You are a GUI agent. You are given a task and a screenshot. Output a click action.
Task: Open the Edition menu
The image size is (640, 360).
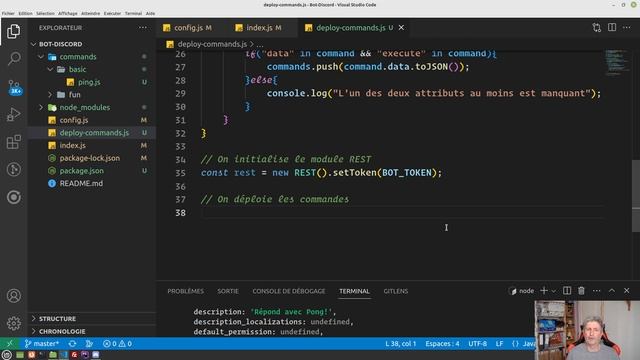pos(25,13)
